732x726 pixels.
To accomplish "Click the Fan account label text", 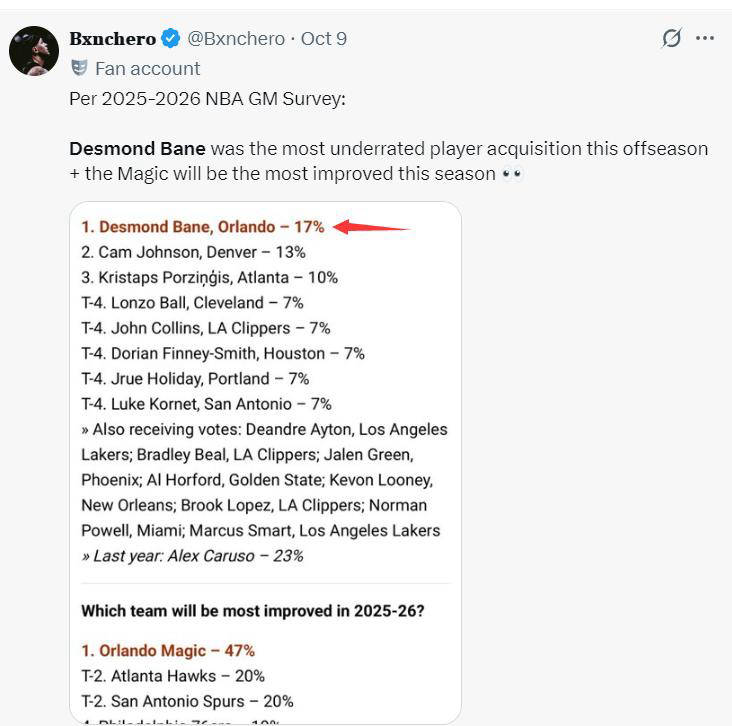I will [148, 68].
